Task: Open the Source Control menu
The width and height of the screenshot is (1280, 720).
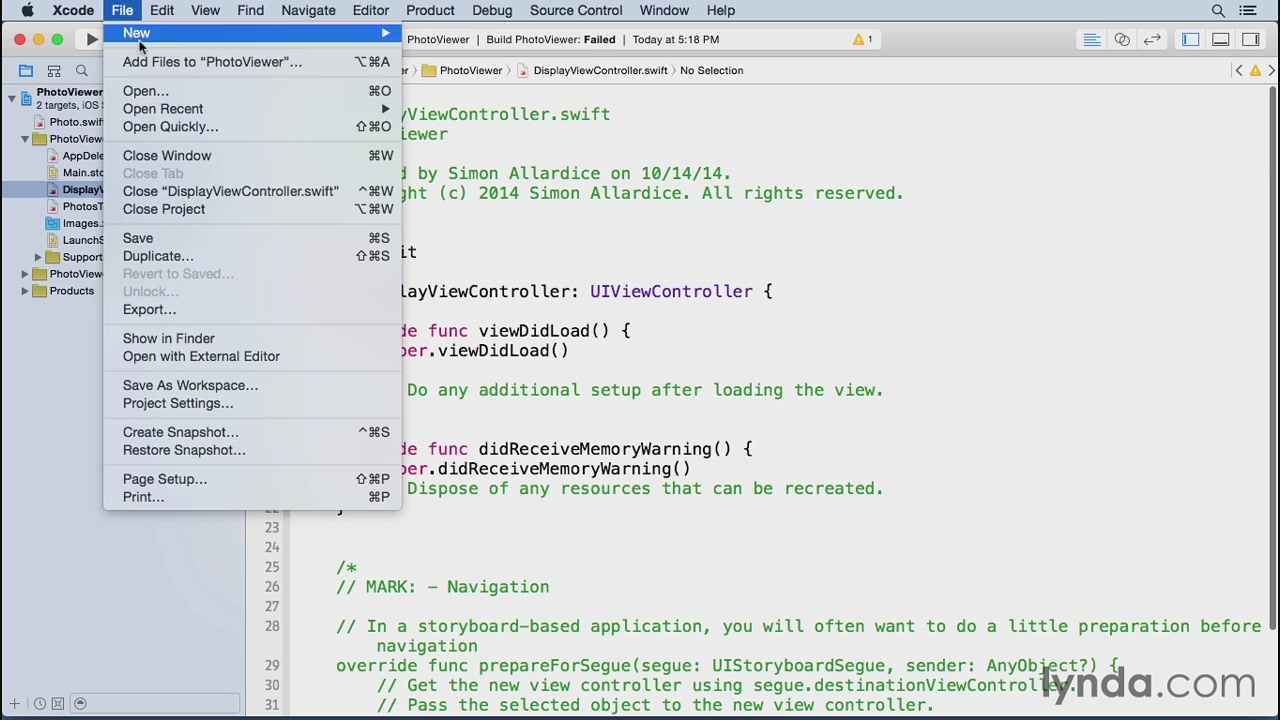Action: [x=576, y=10]
